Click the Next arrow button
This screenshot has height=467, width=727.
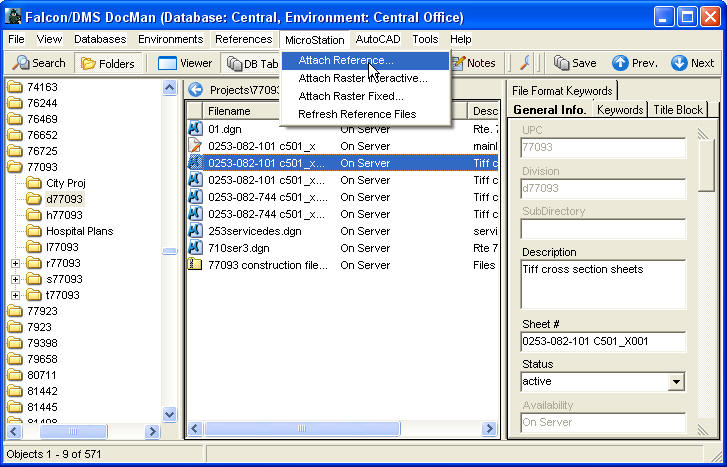[x=693, y=63]
